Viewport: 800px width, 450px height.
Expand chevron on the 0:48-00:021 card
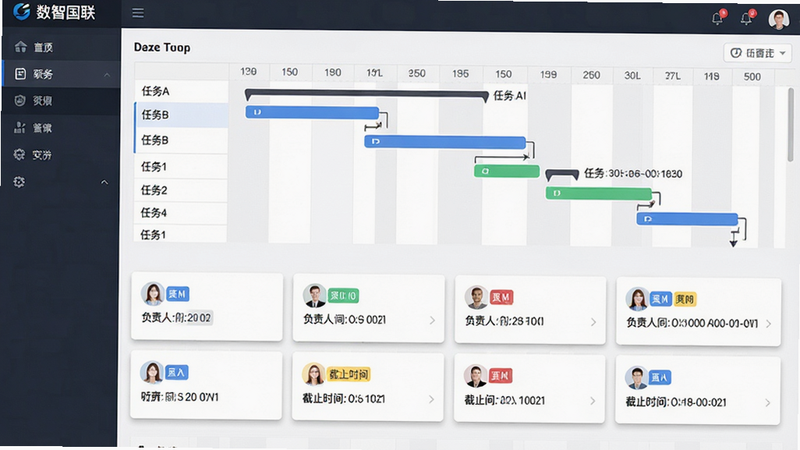click(768, 403)
